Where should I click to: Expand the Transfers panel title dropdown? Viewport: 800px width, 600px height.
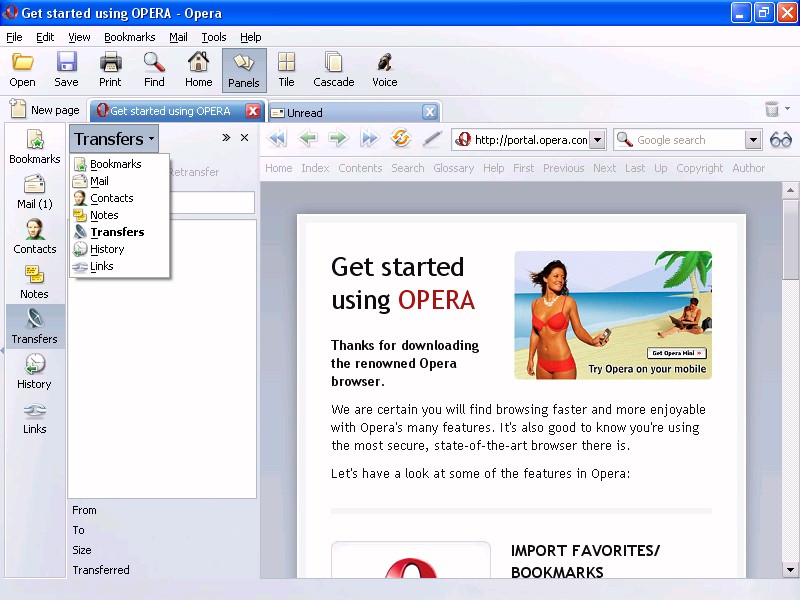(114, 139)
